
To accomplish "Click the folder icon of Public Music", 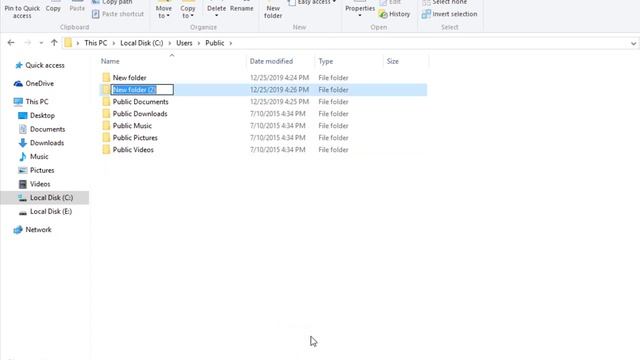I will [106, 126].
